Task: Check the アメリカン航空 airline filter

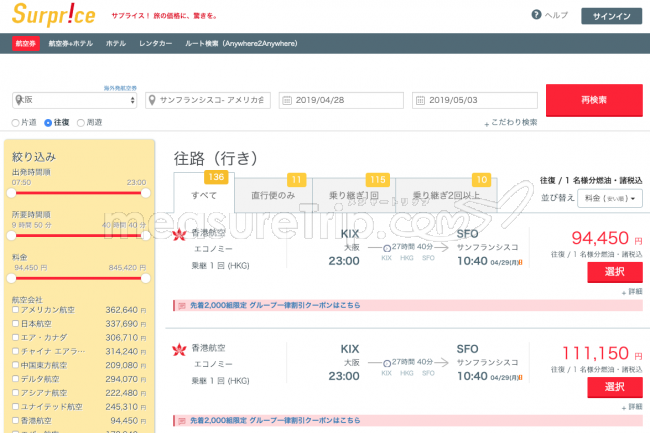Action: tap(15, 310)
